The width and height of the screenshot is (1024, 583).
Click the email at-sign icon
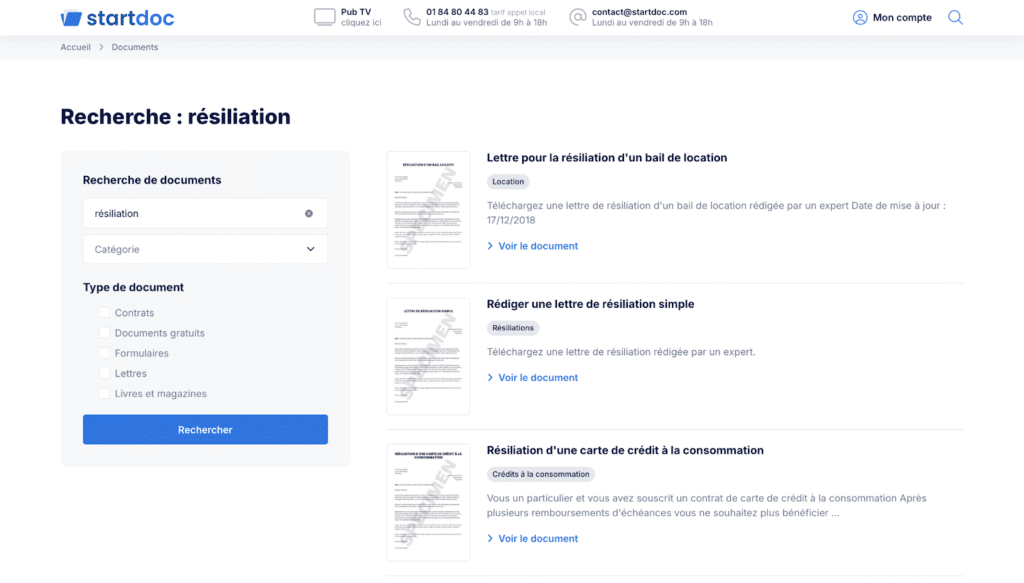point(577,17)
